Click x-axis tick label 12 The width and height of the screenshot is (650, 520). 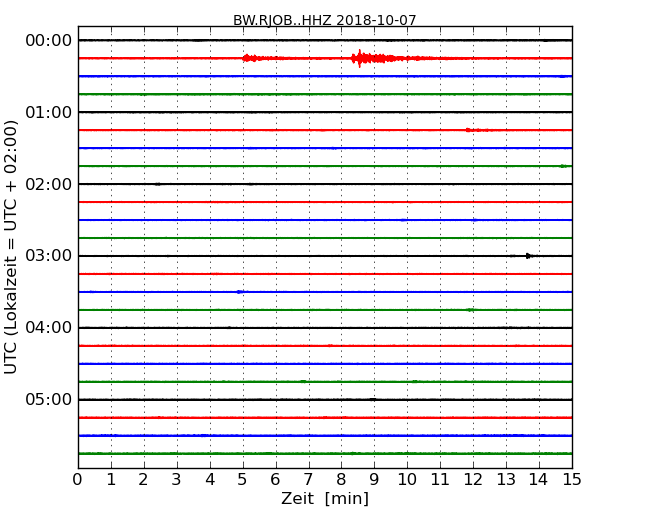[x=473, y=479]
